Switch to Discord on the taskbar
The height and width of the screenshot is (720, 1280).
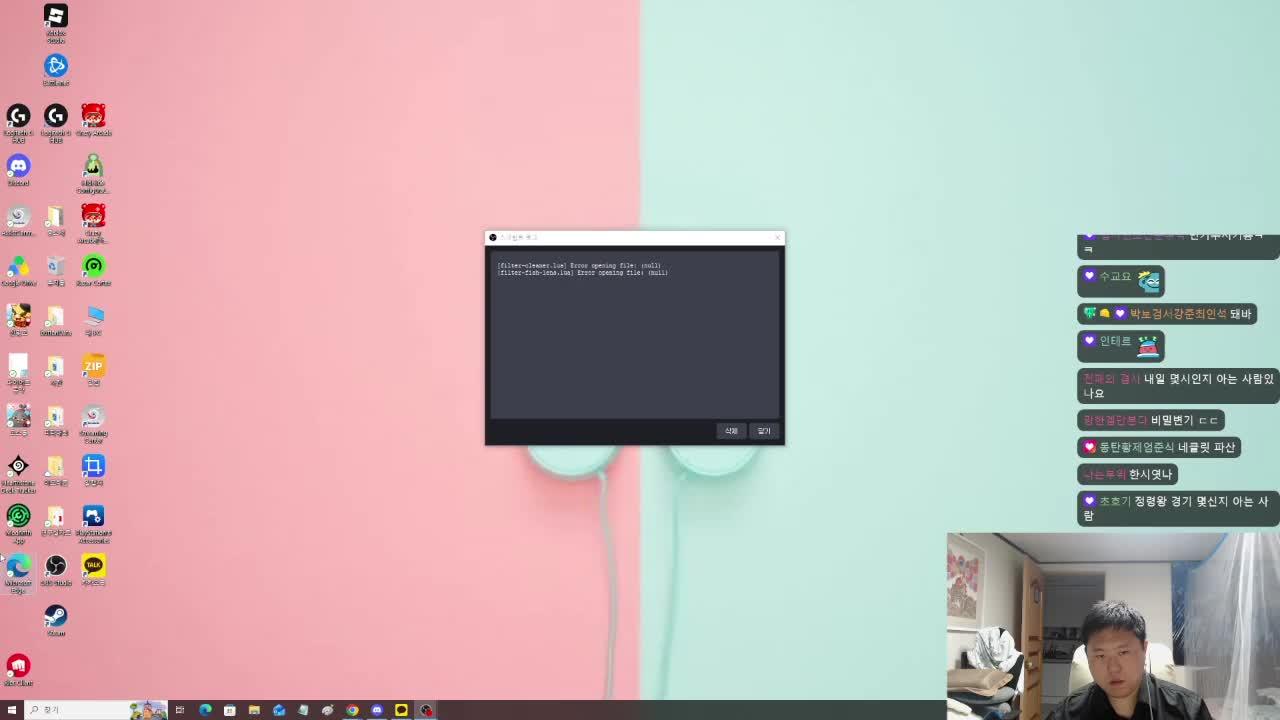click(x=377, y=710)
